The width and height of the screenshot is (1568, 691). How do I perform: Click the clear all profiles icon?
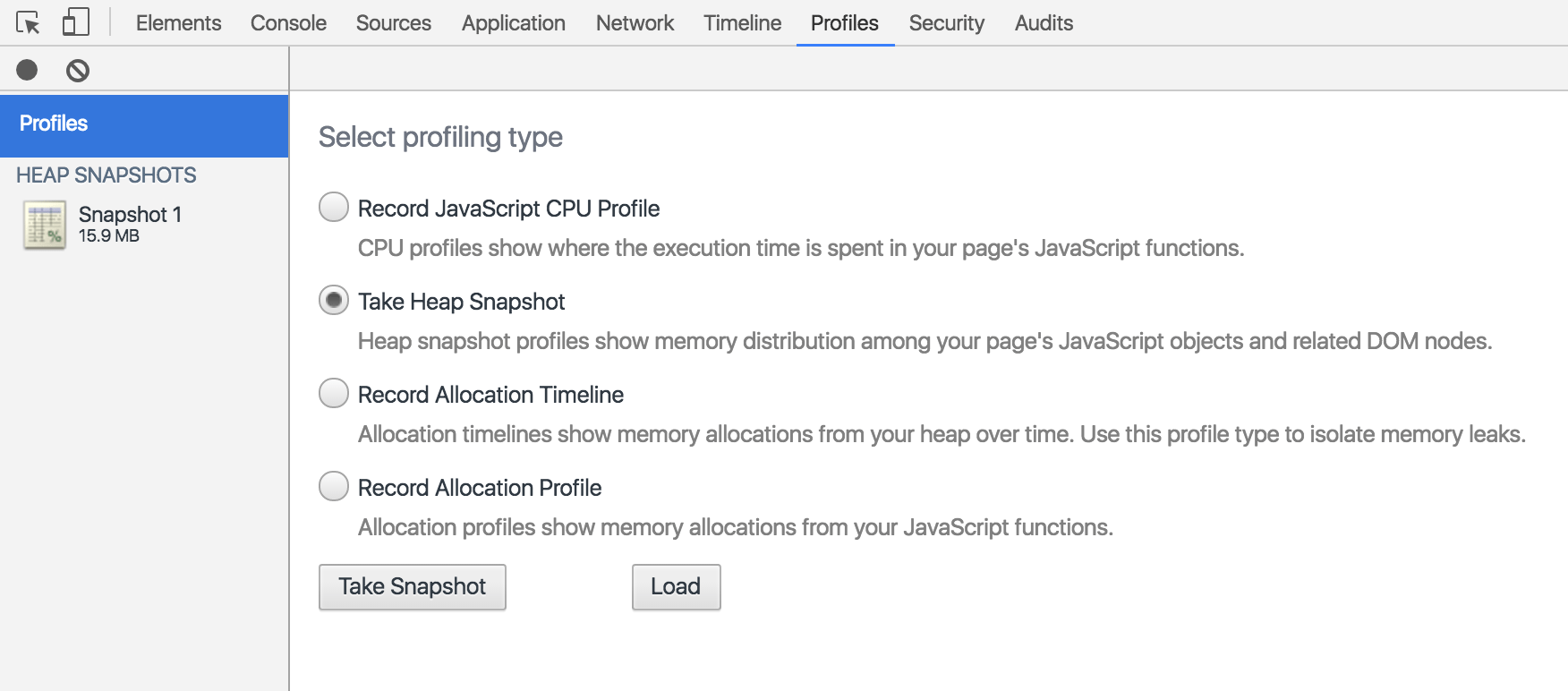[78, 71]
